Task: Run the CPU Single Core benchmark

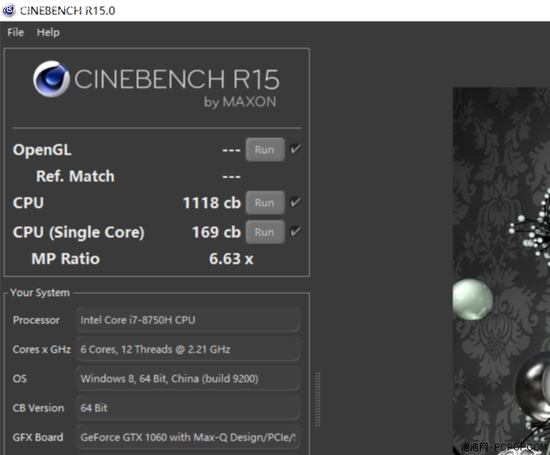Action: coord(265,232)
